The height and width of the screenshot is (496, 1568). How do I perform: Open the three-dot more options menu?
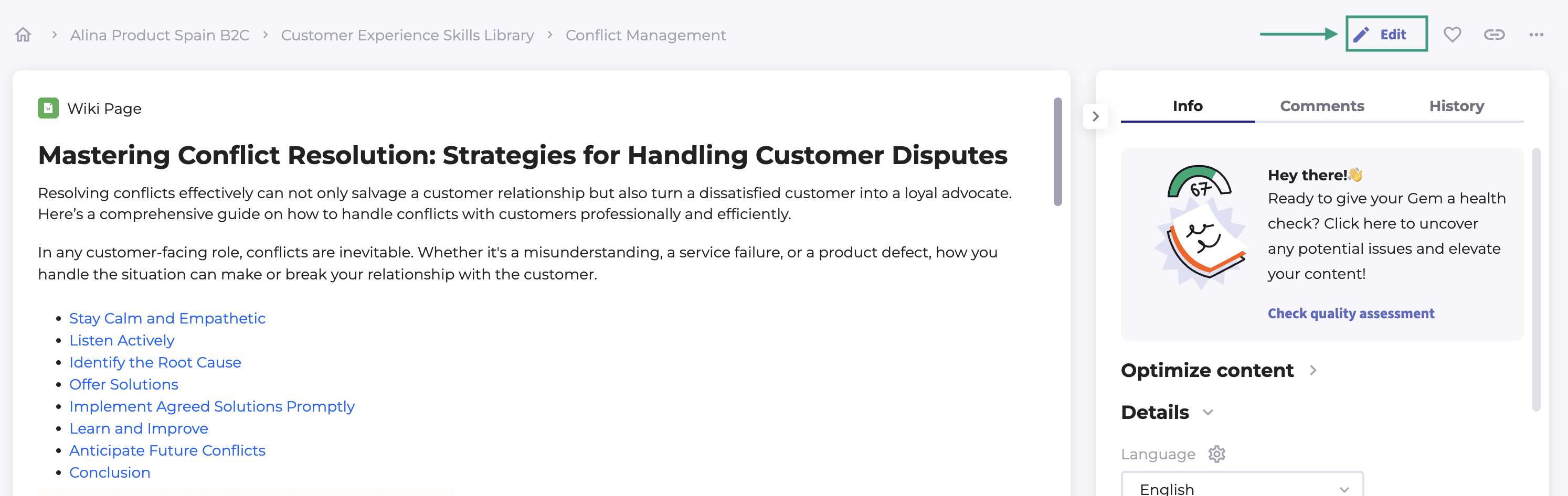(x=1536, y=35)
